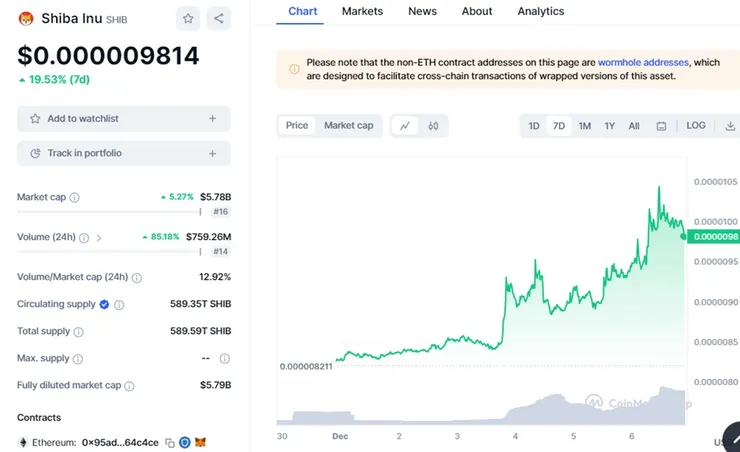The height and width of the screenshot is (452, 740).
Task: Switch chart to line view
Action: point(405,126)
